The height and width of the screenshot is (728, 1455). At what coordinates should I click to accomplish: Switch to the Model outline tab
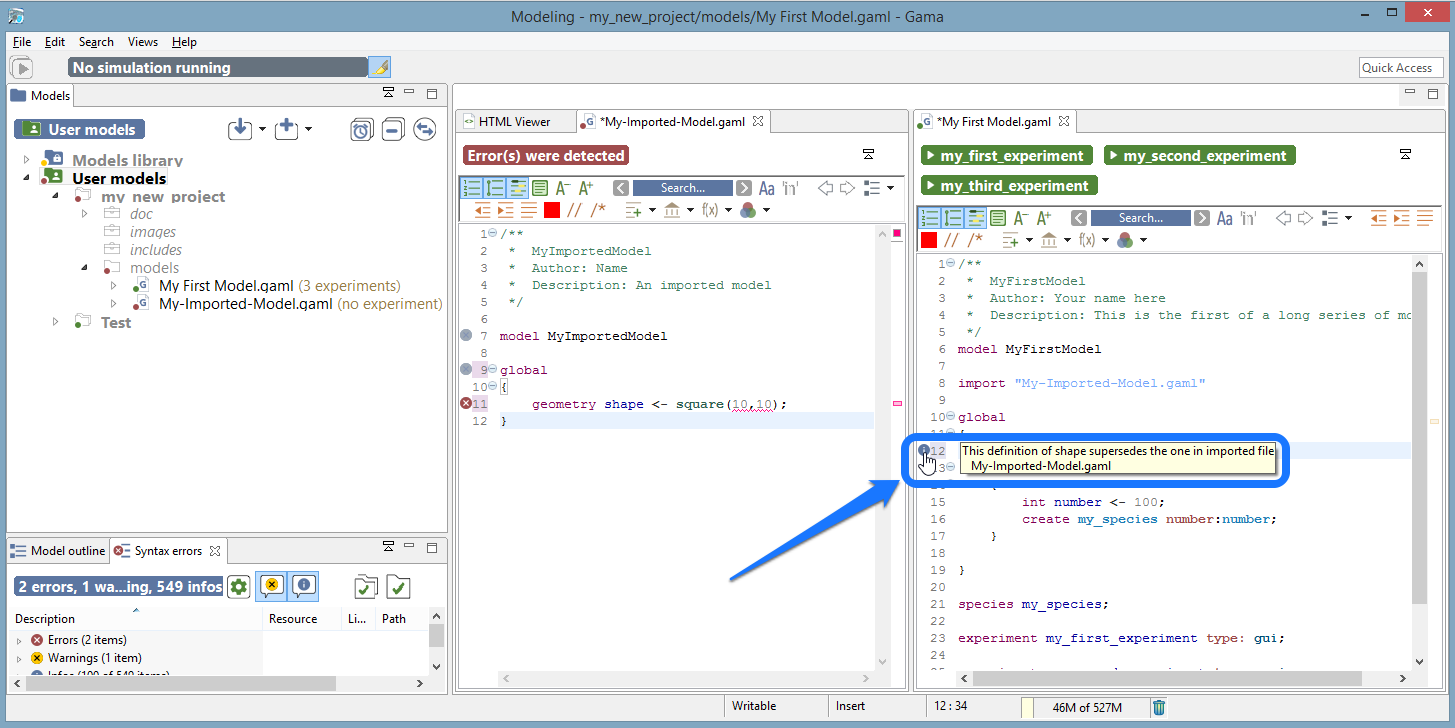[x=59, y=551]
